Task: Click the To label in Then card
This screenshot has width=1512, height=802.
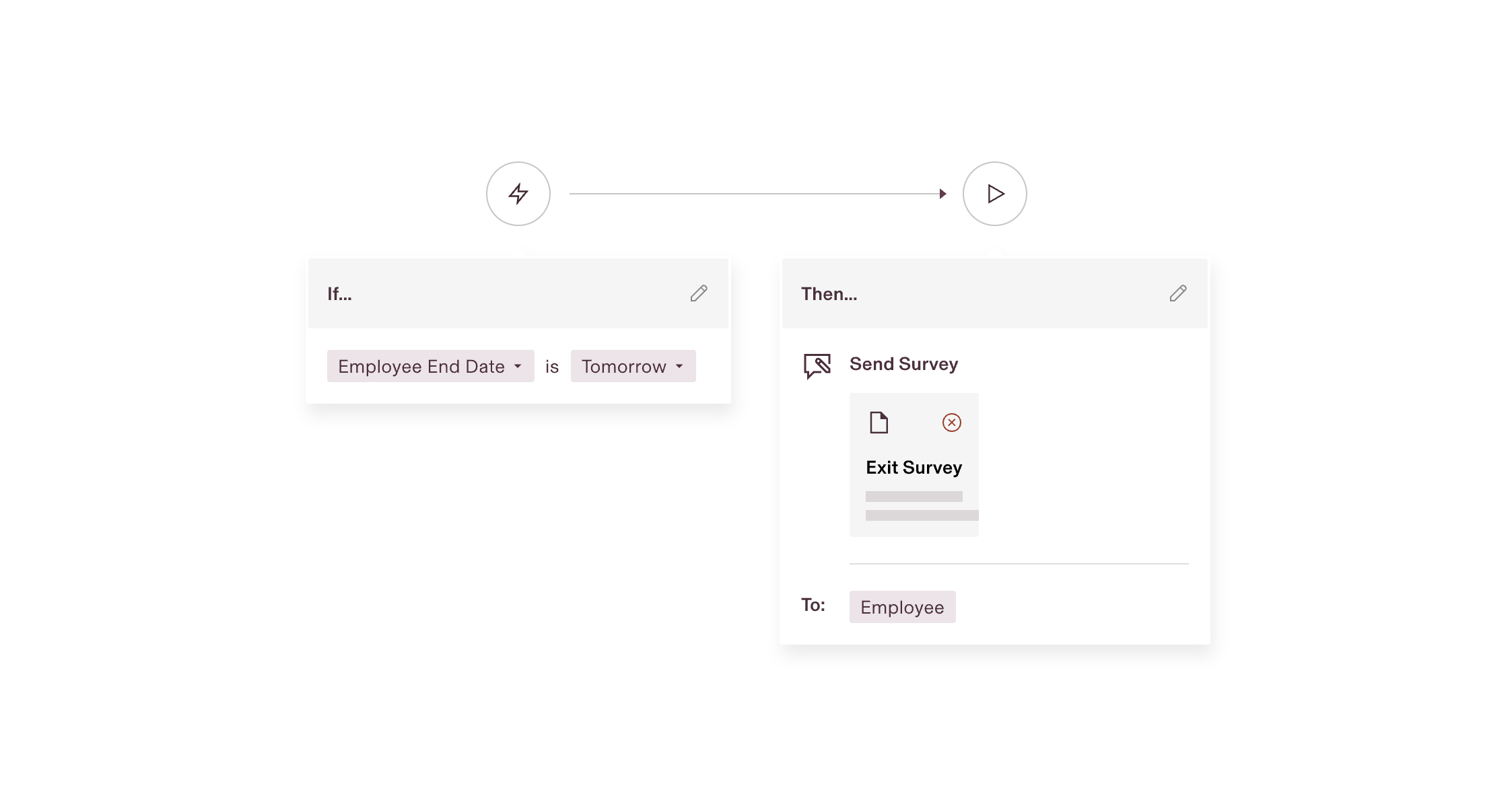Action: [813, 605]
